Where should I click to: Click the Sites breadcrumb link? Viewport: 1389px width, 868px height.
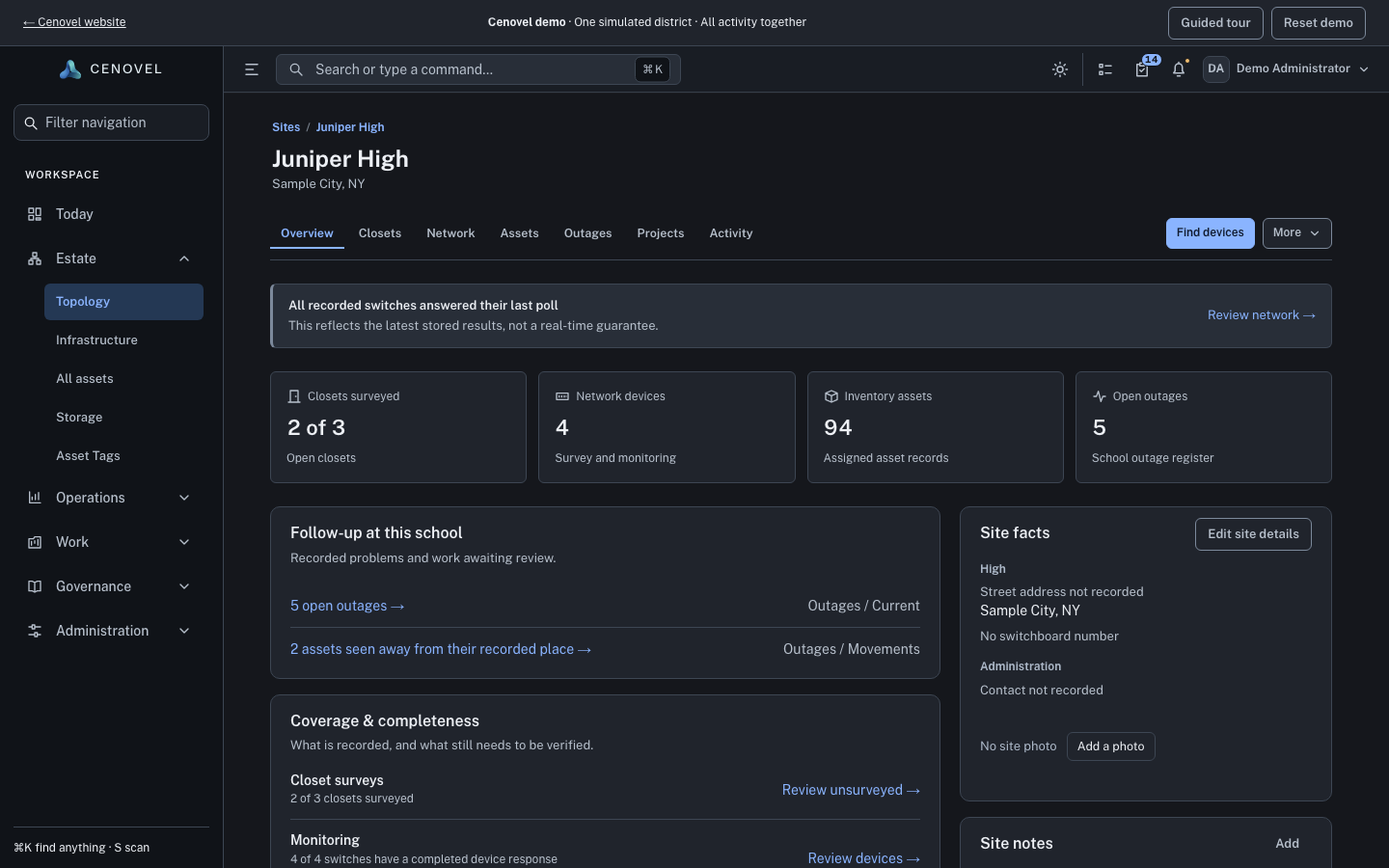tap(286, 127)
